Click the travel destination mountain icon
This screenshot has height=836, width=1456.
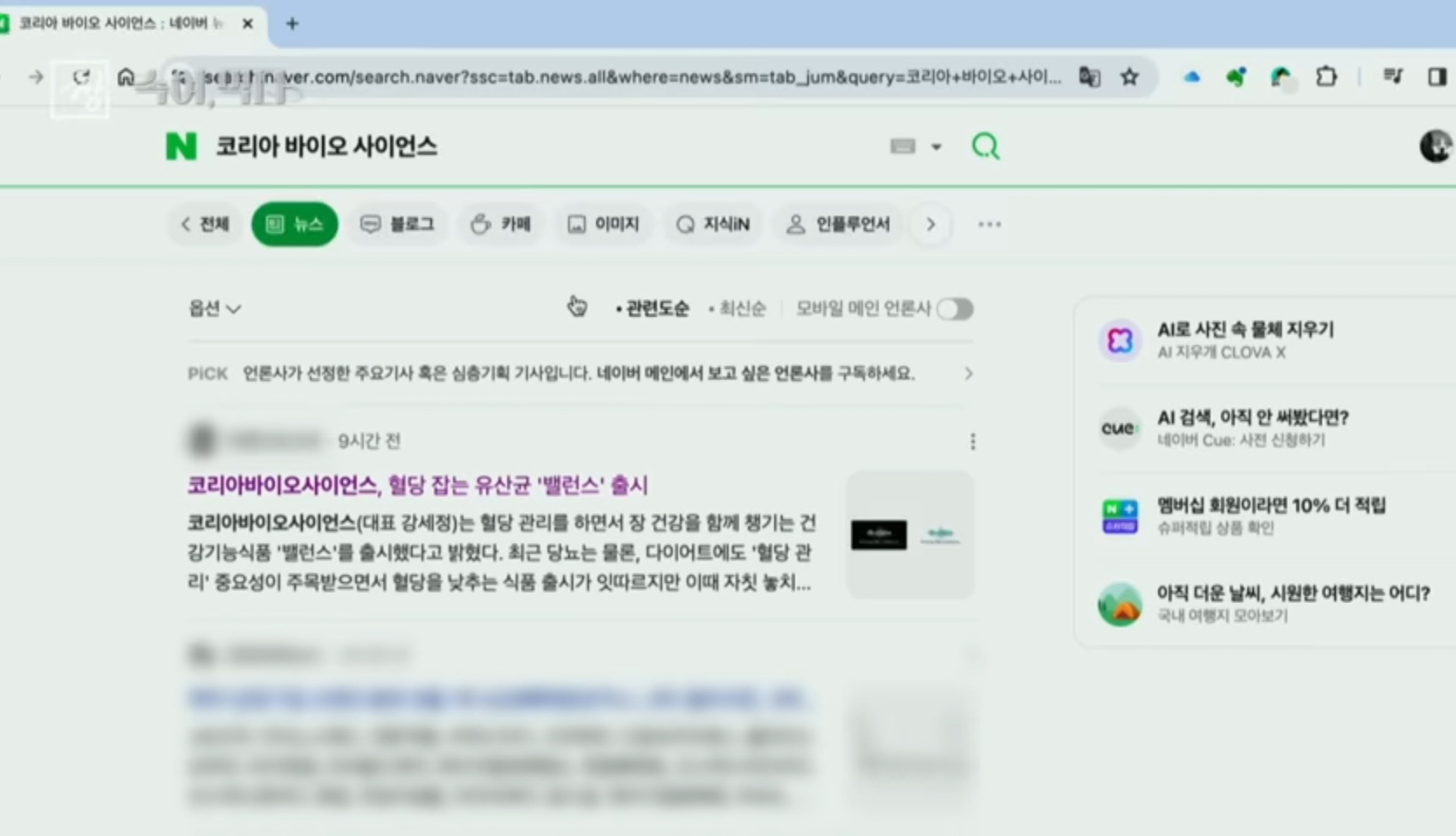1119,604
